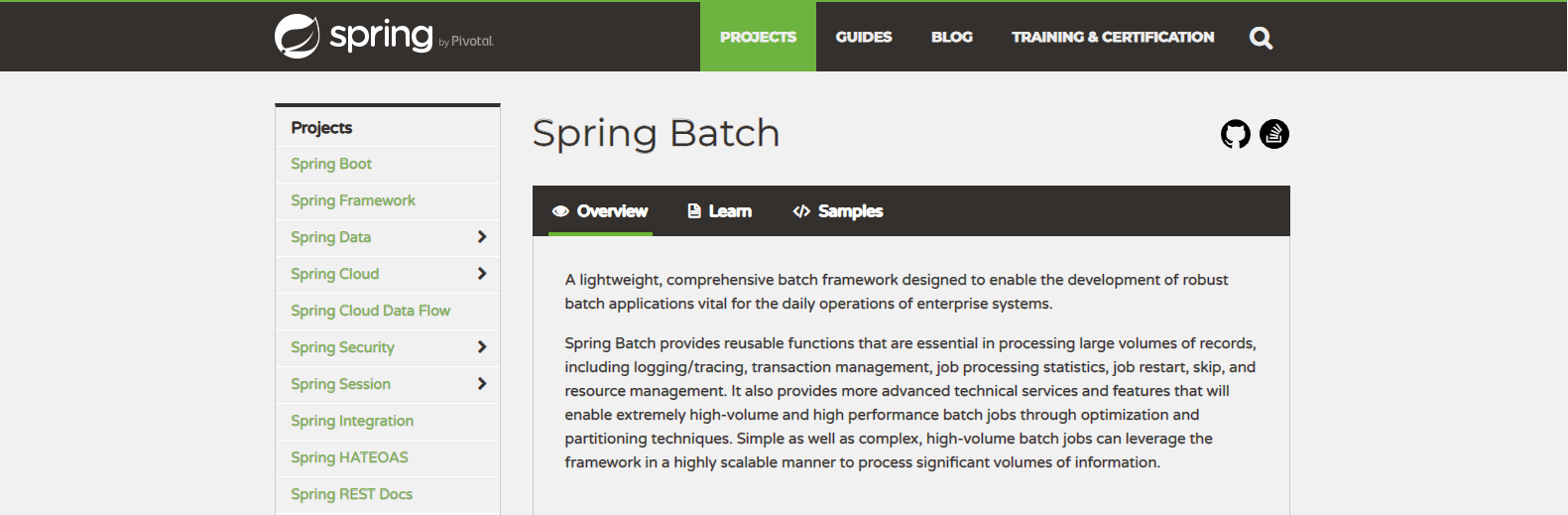Open the Stack Overflow icon
1568x515 pixels.
pos(1274,134)
